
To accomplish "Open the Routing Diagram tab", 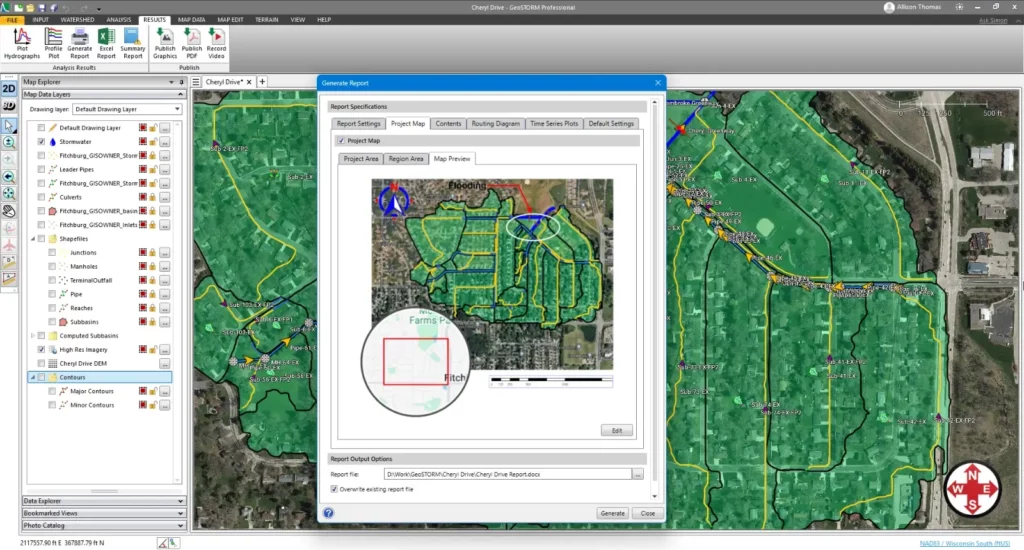I will click(x=496, y=123).
